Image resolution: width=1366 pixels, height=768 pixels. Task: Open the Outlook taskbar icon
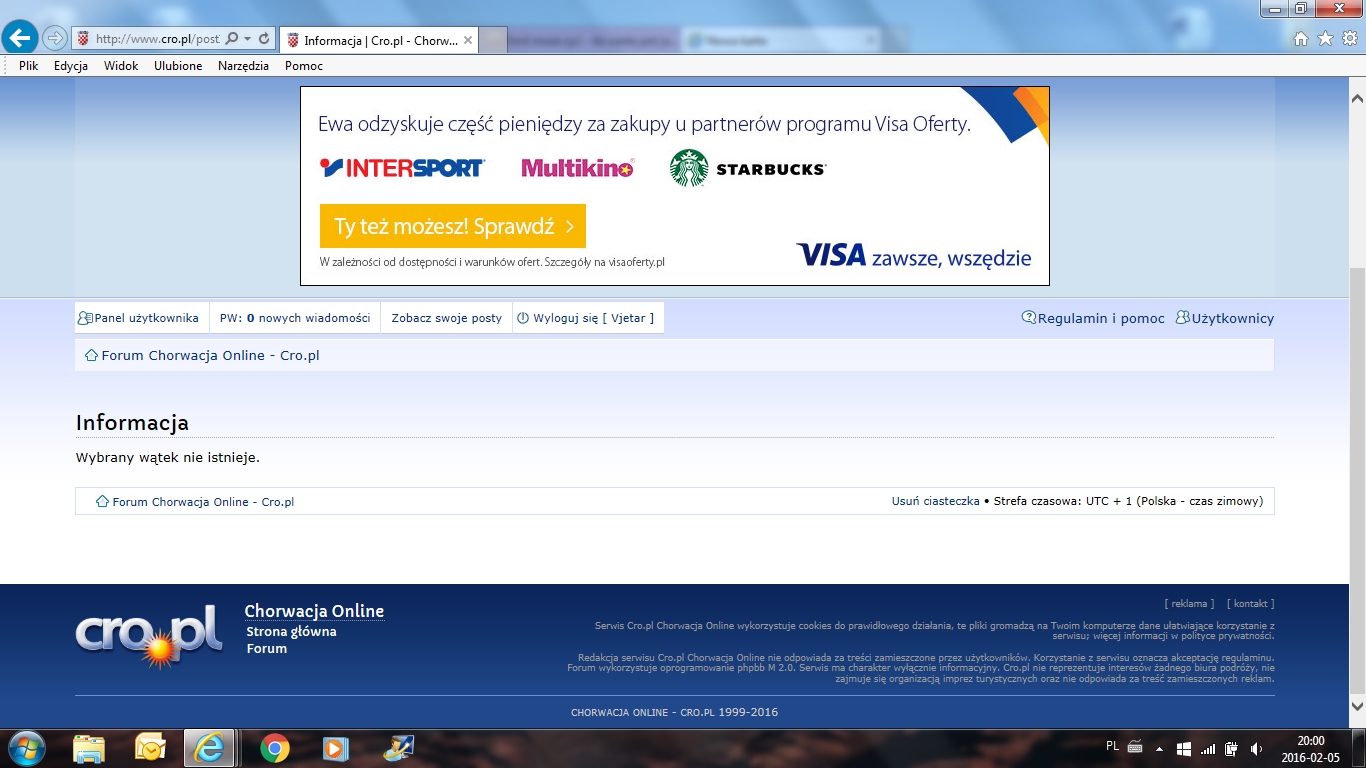(150, 748)
